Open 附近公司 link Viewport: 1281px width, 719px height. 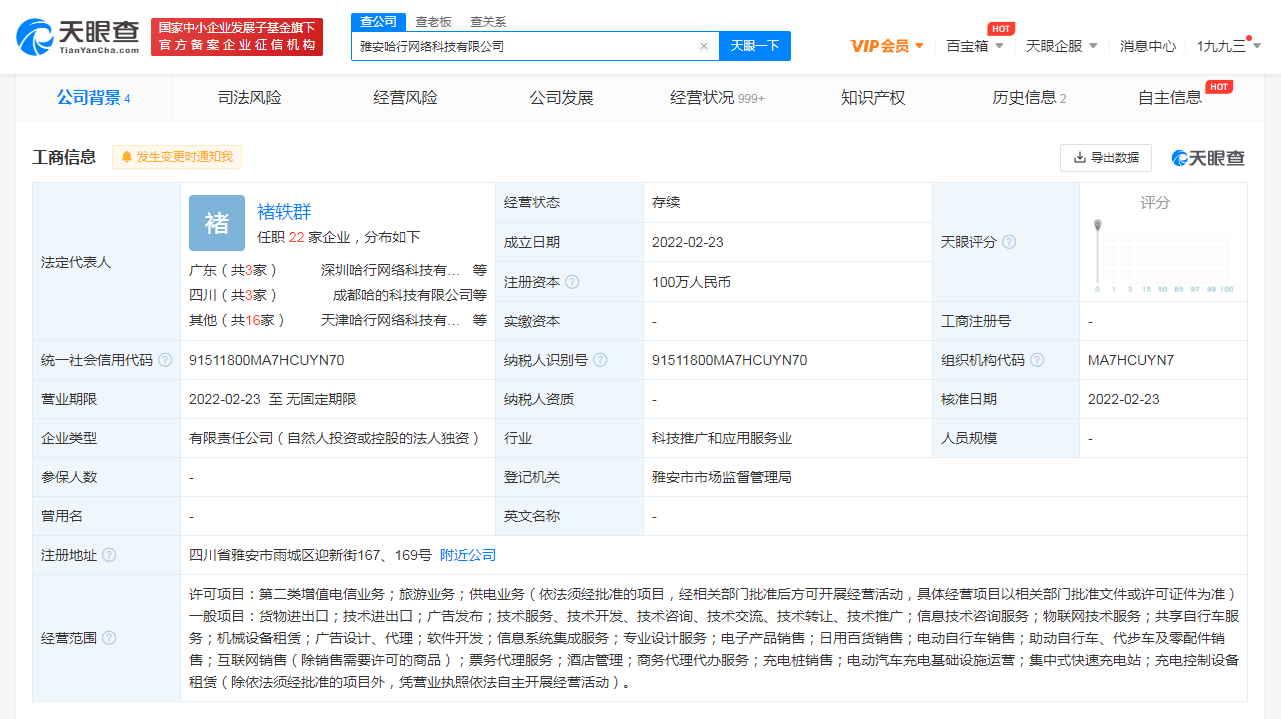[468, 555]
